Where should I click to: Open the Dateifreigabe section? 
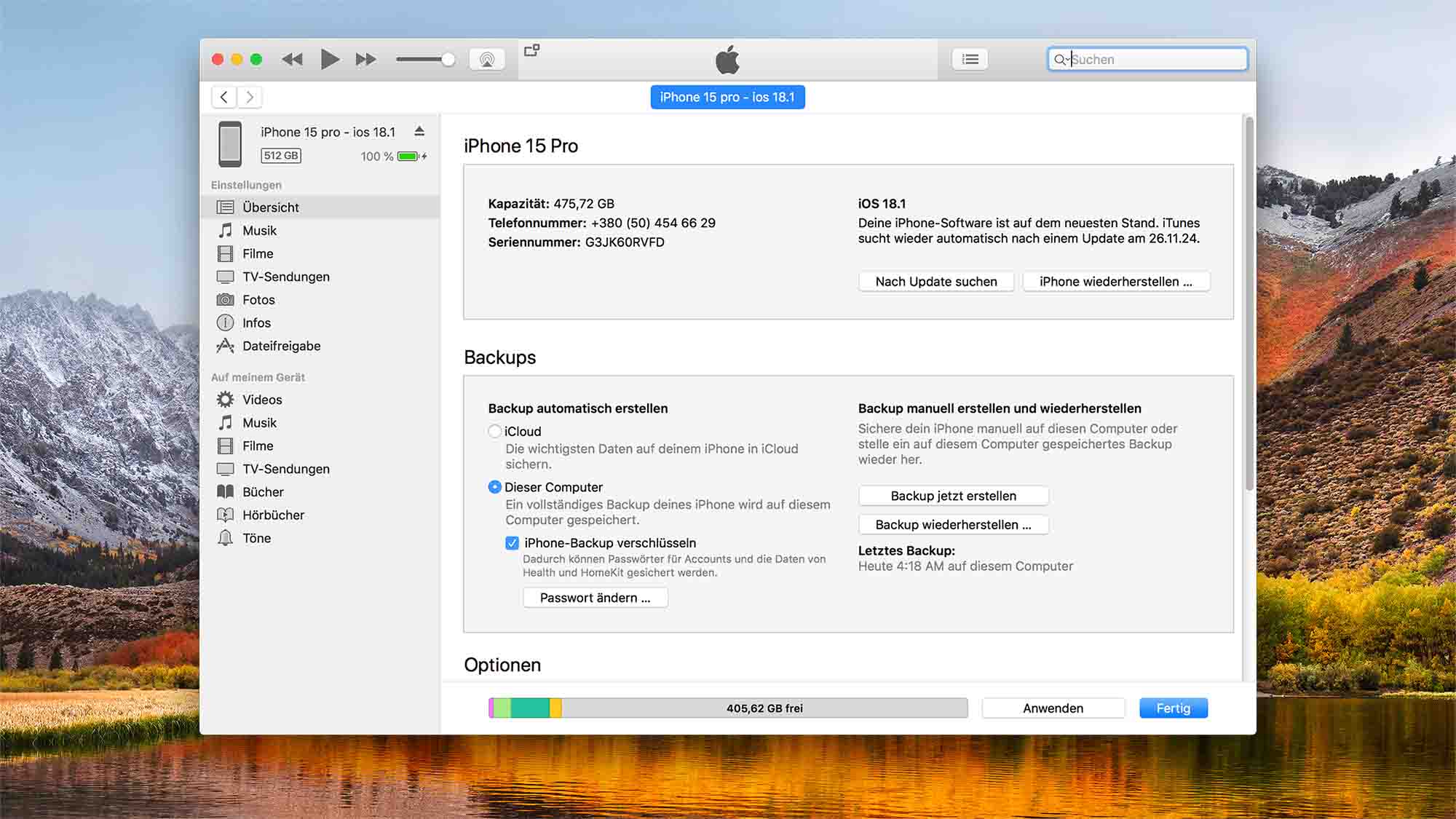tap(320, 346)
